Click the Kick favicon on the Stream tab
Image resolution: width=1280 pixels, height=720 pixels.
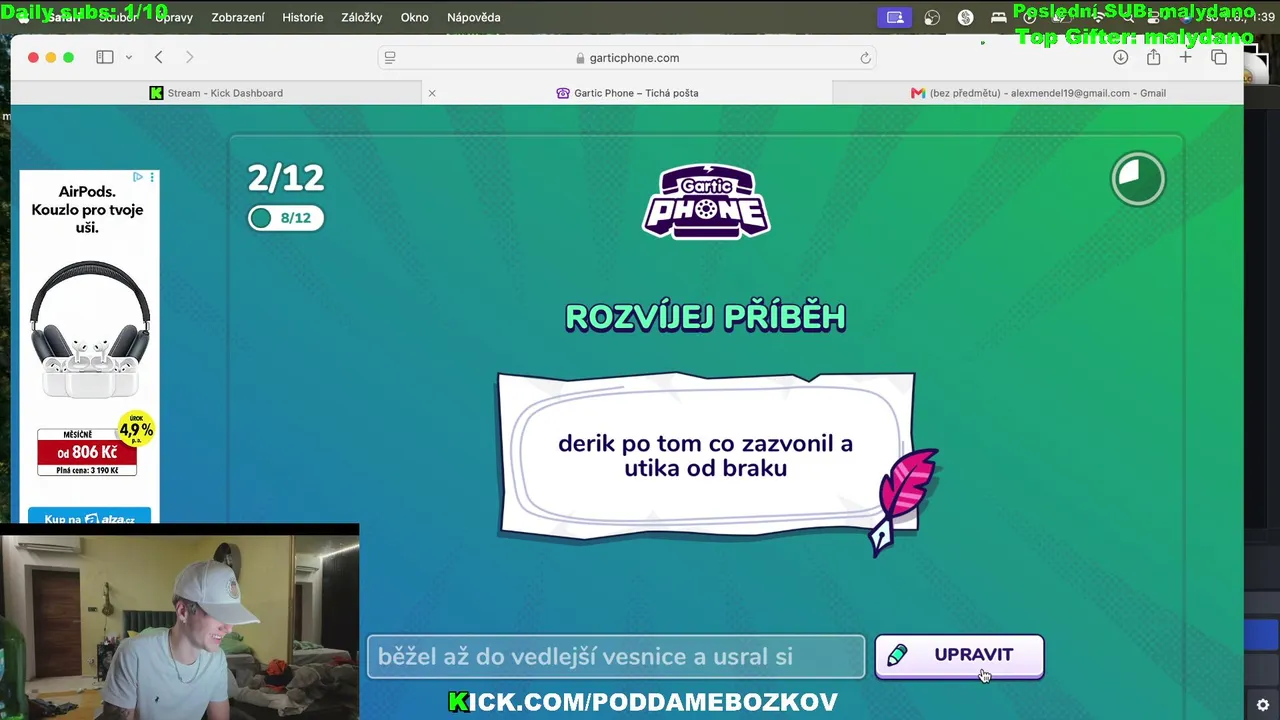point(156,93)
